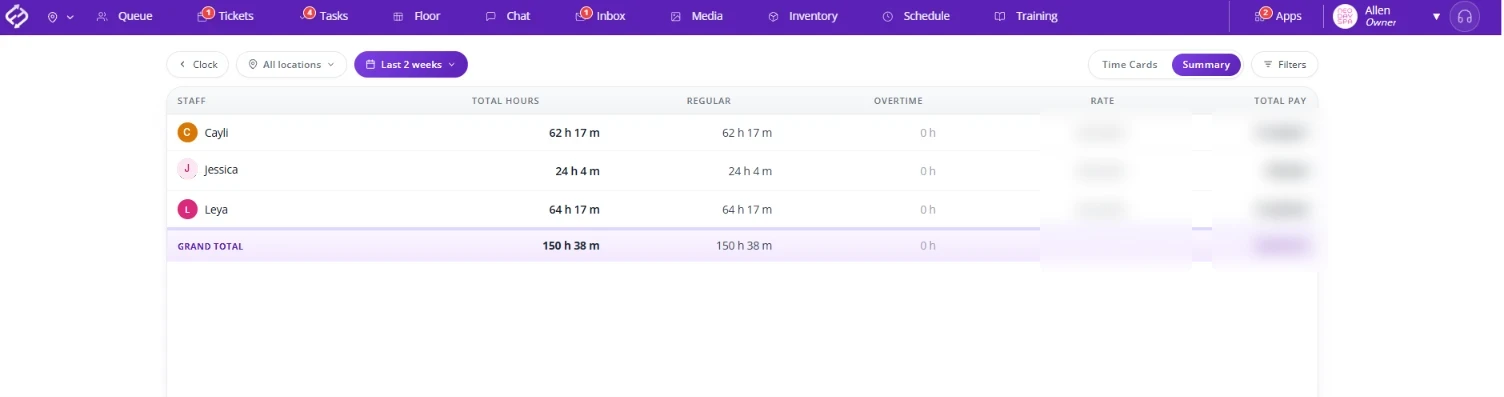Go to the Training section
Viewport: 1504px width, 397px height.
pyautogui.click(x=1026, y=16)
